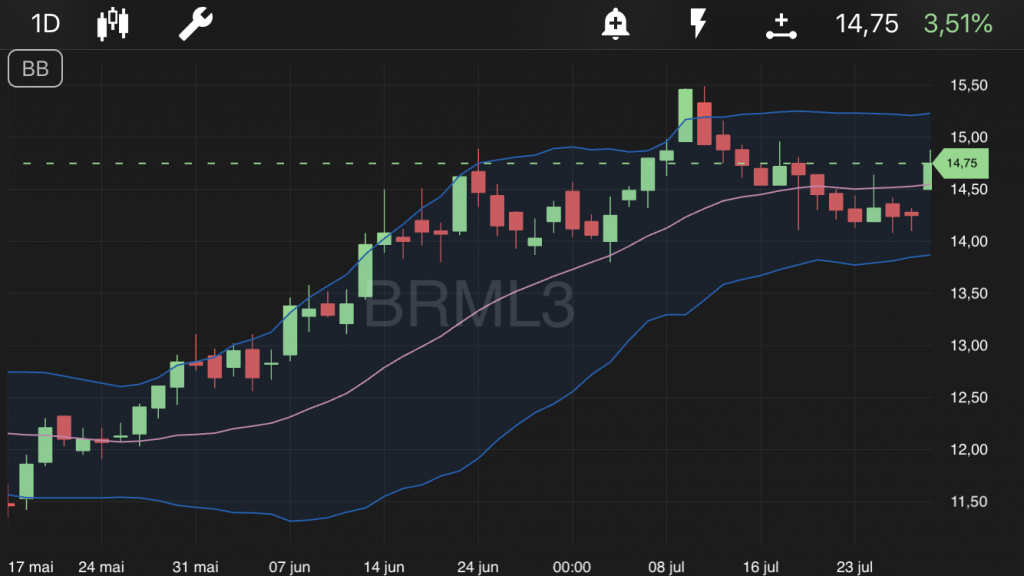This screenshot has width=1024, height=576.
Task: Select the trend line drawing tool icon
Action: pos(781,26)
